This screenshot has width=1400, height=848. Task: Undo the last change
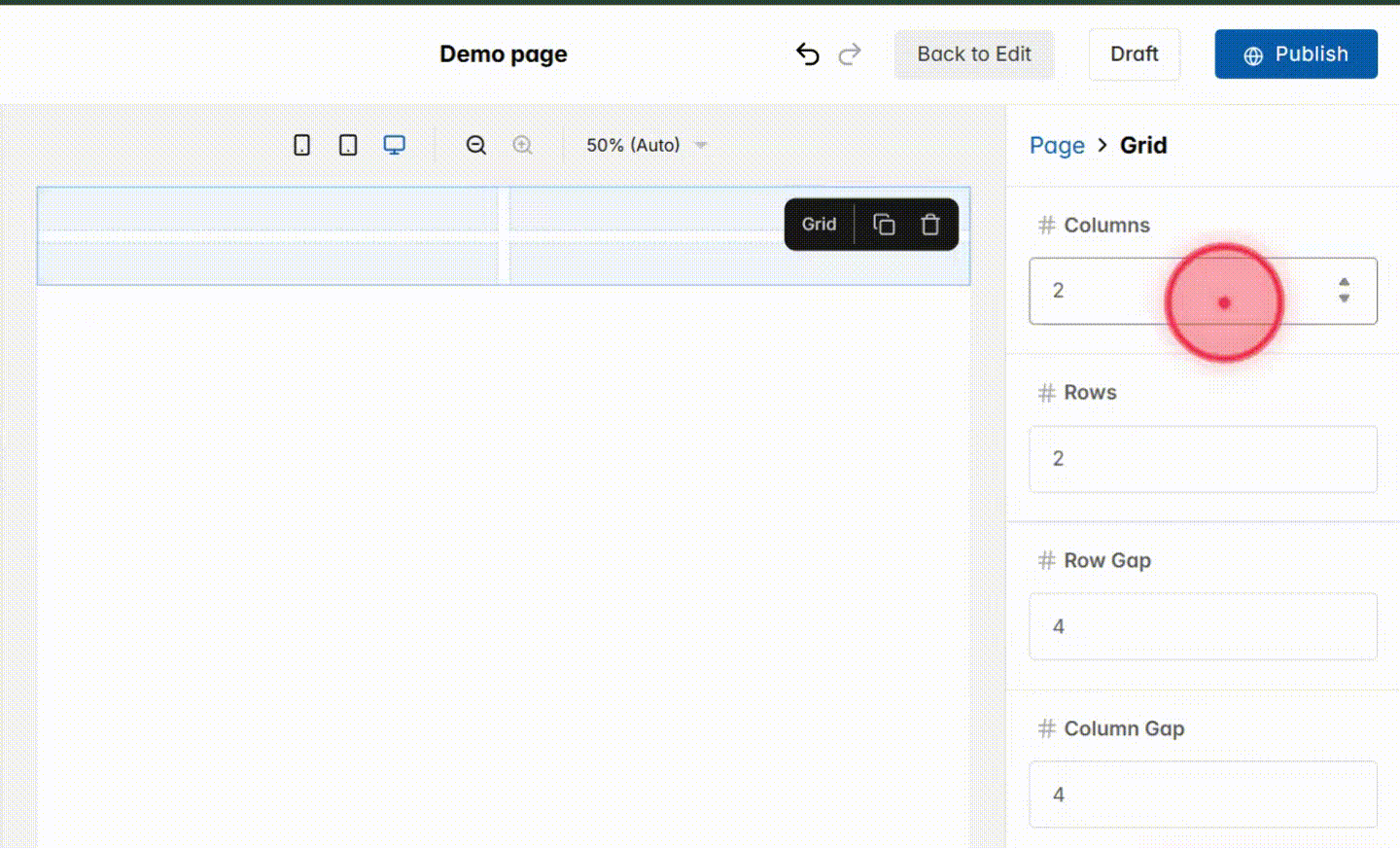click(807, 54)
